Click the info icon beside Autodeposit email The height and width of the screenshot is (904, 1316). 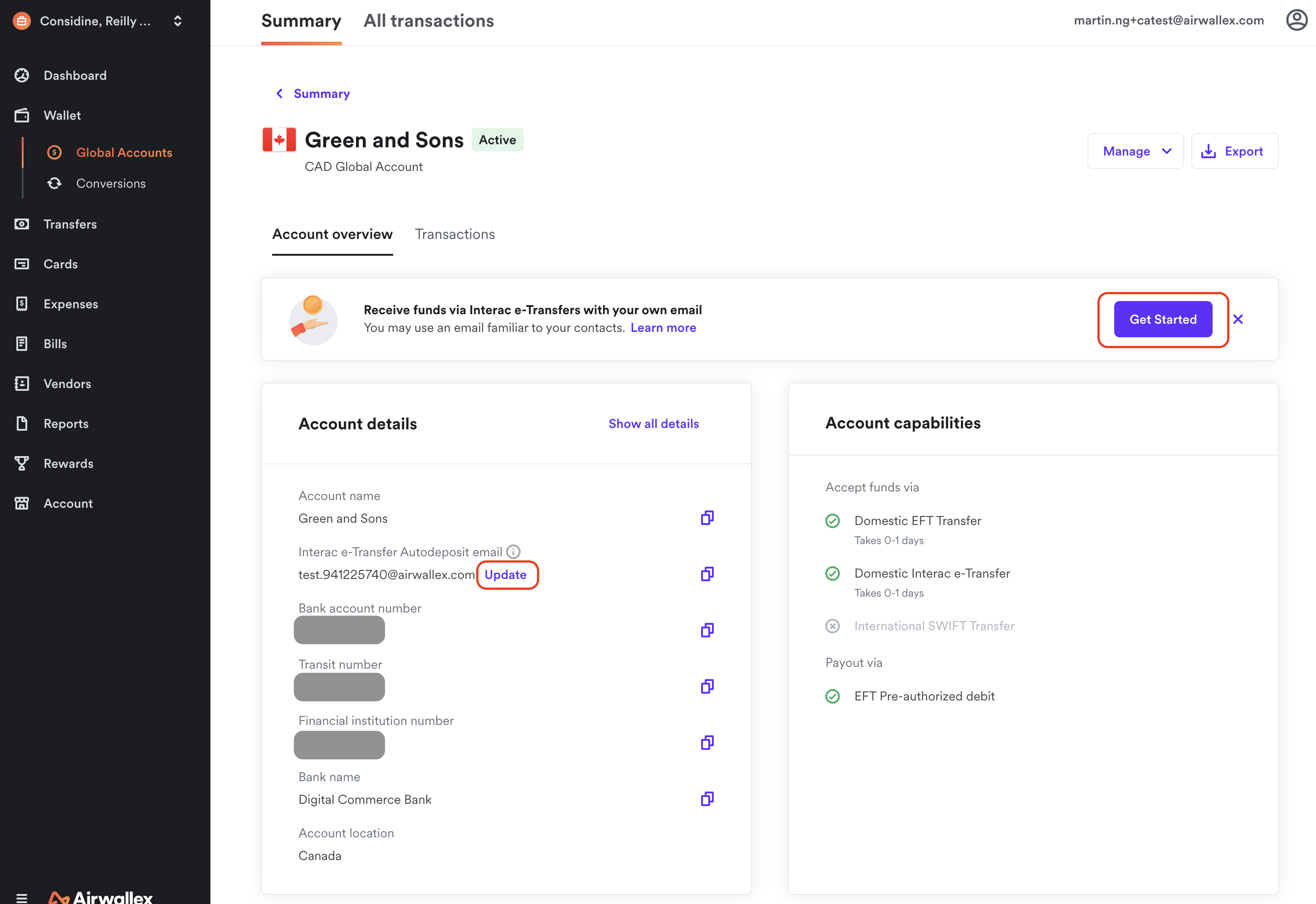[x=513, y=552]
